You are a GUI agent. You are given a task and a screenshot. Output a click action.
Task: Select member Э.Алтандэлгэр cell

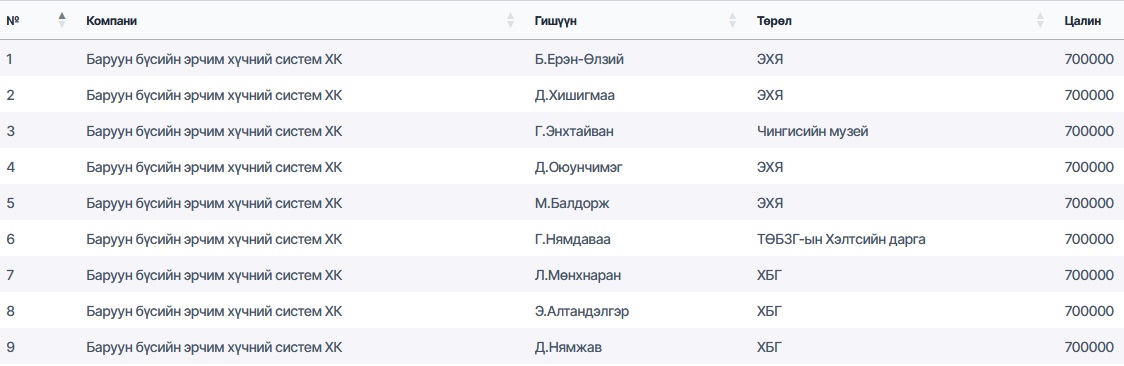coord(582,311)
